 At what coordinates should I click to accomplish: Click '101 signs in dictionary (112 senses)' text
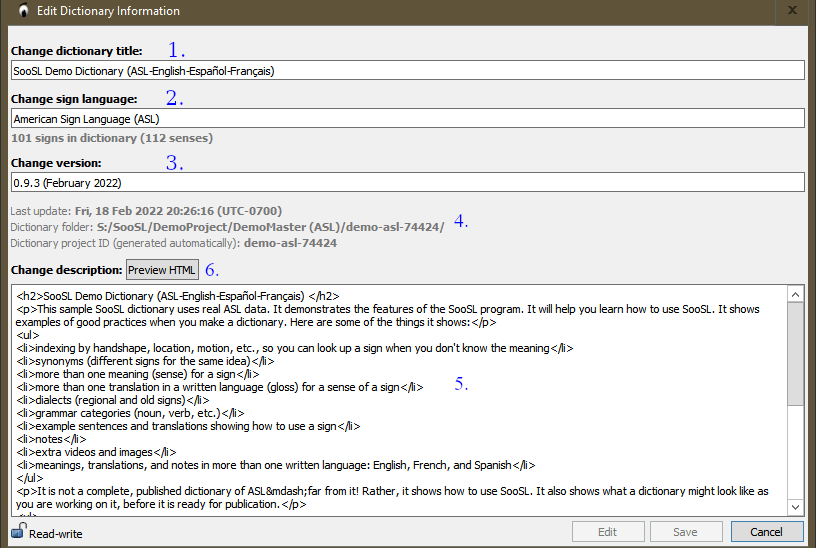112,138
